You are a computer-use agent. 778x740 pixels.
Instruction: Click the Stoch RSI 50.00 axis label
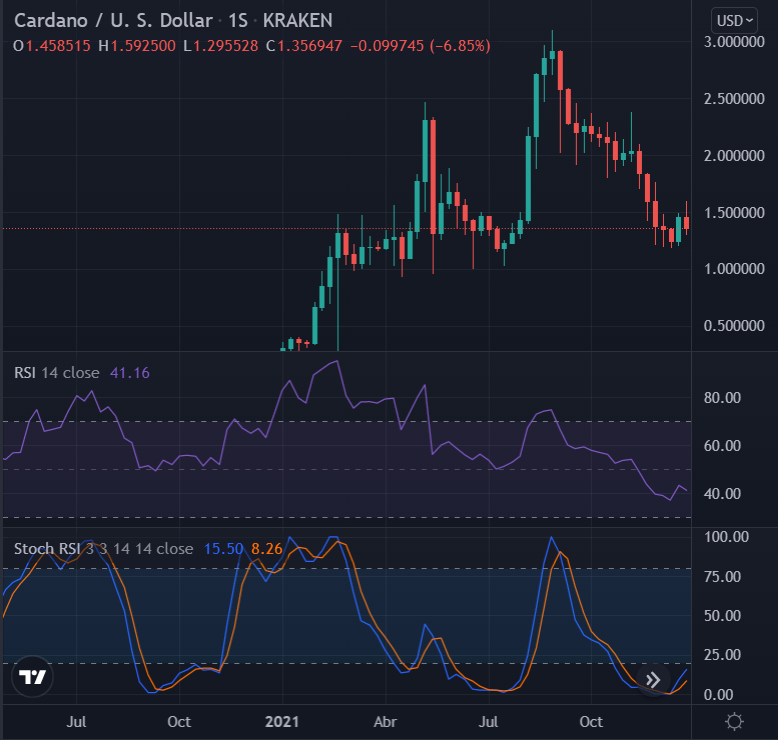point(722,615)
